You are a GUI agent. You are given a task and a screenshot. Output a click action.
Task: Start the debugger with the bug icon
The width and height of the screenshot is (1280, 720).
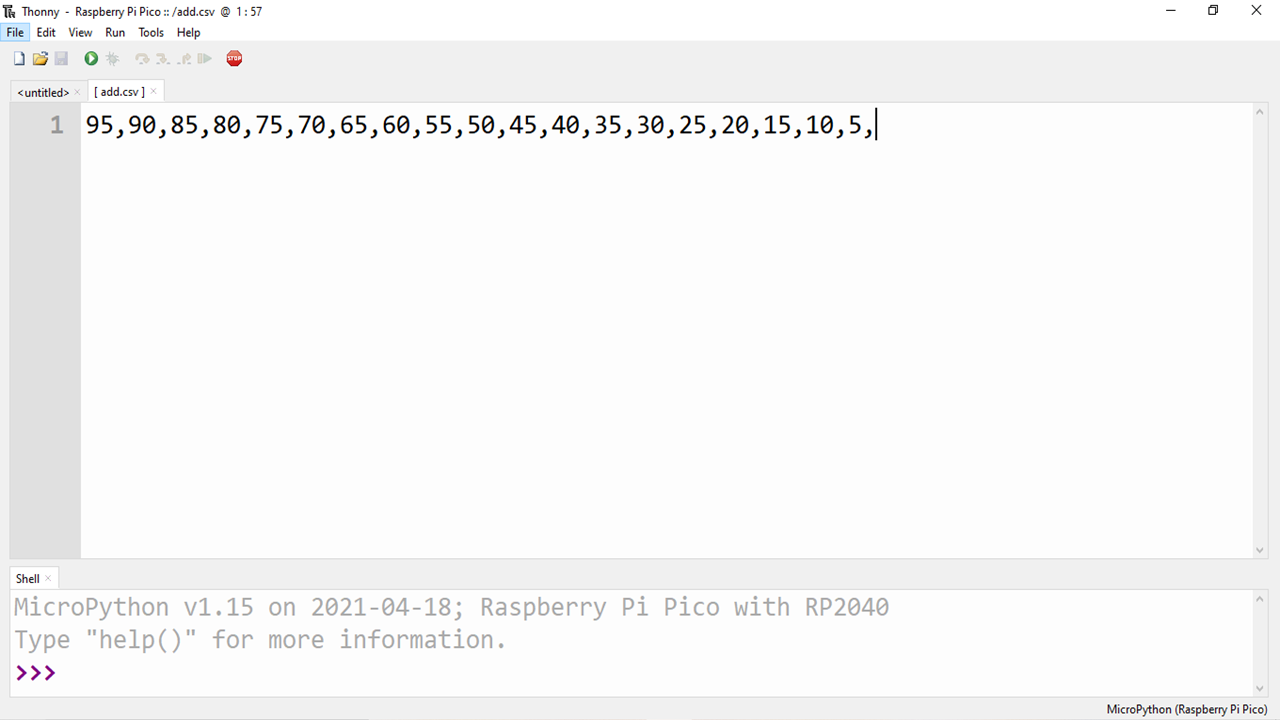tap(112, 58)
